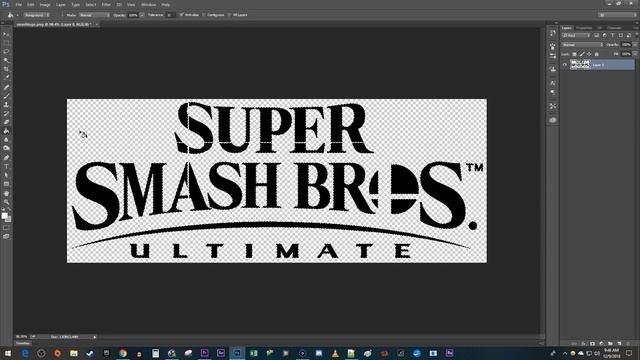This screenshot has height=360, width=640.
Task: Open the layer Opacity dropdown arrow
Action: [x=635, y=44]
